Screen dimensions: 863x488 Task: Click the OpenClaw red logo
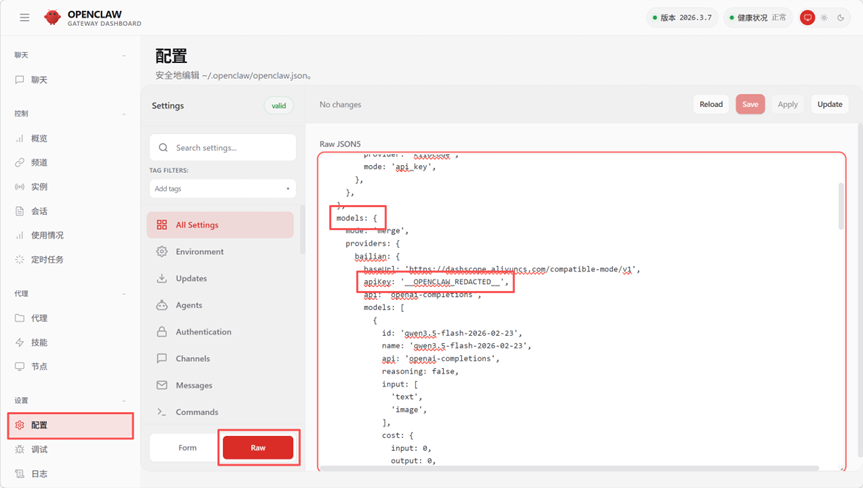tap(52, 18)
